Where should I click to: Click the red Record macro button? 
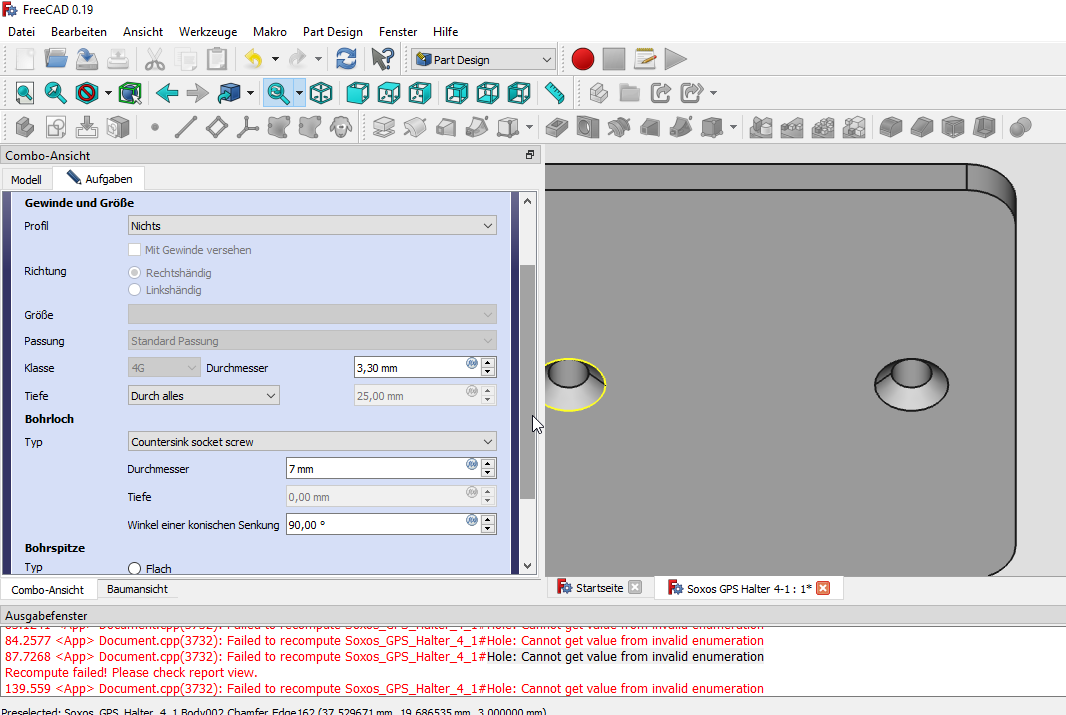click(x=583, y=59)
